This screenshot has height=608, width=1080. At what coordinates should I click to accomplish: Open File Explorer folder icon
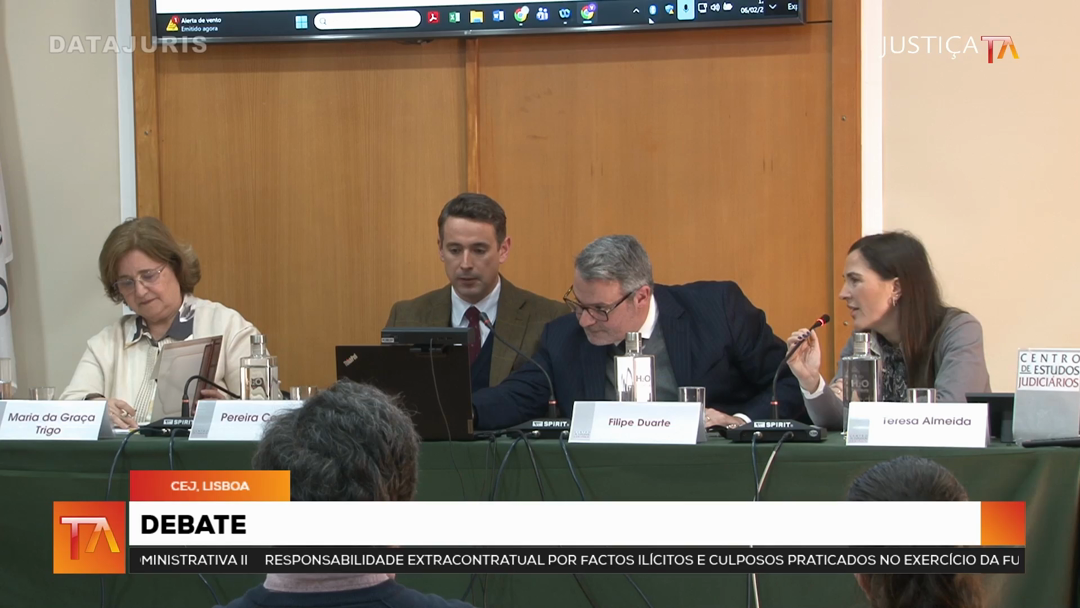click(477, 17)
